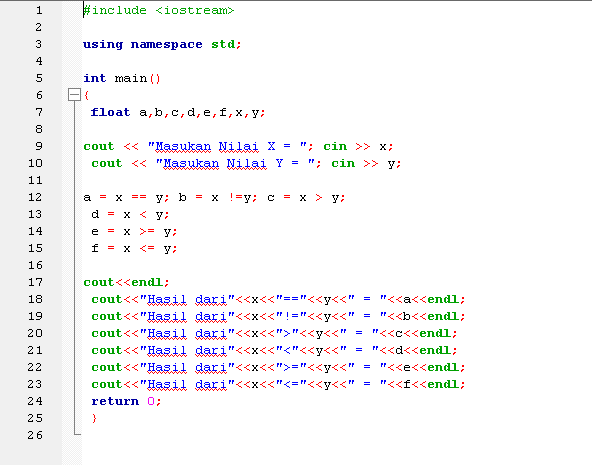Click 'cin >> x;' on line 9
The height and width of the screenshot is (465, 592).
tap(358, 146)
